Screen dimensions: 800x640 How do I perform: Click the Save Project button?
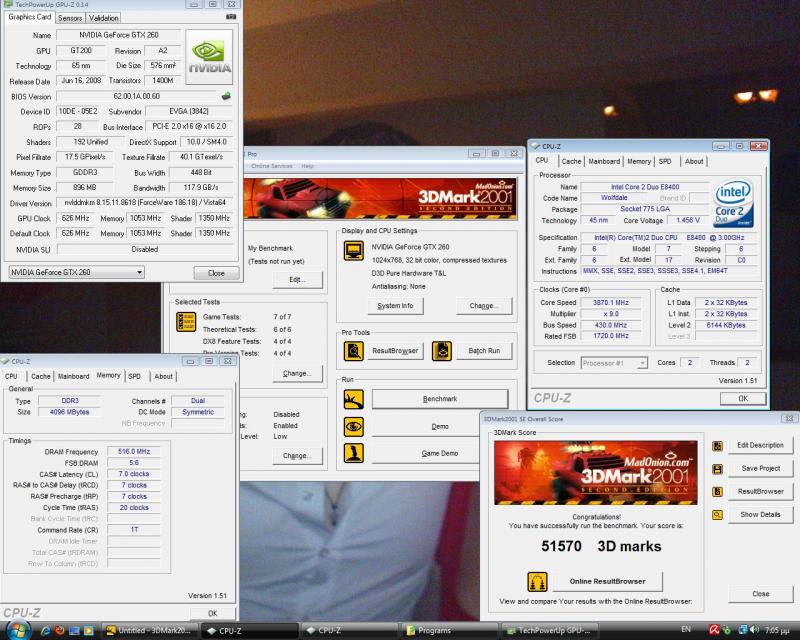pos(760,469)
